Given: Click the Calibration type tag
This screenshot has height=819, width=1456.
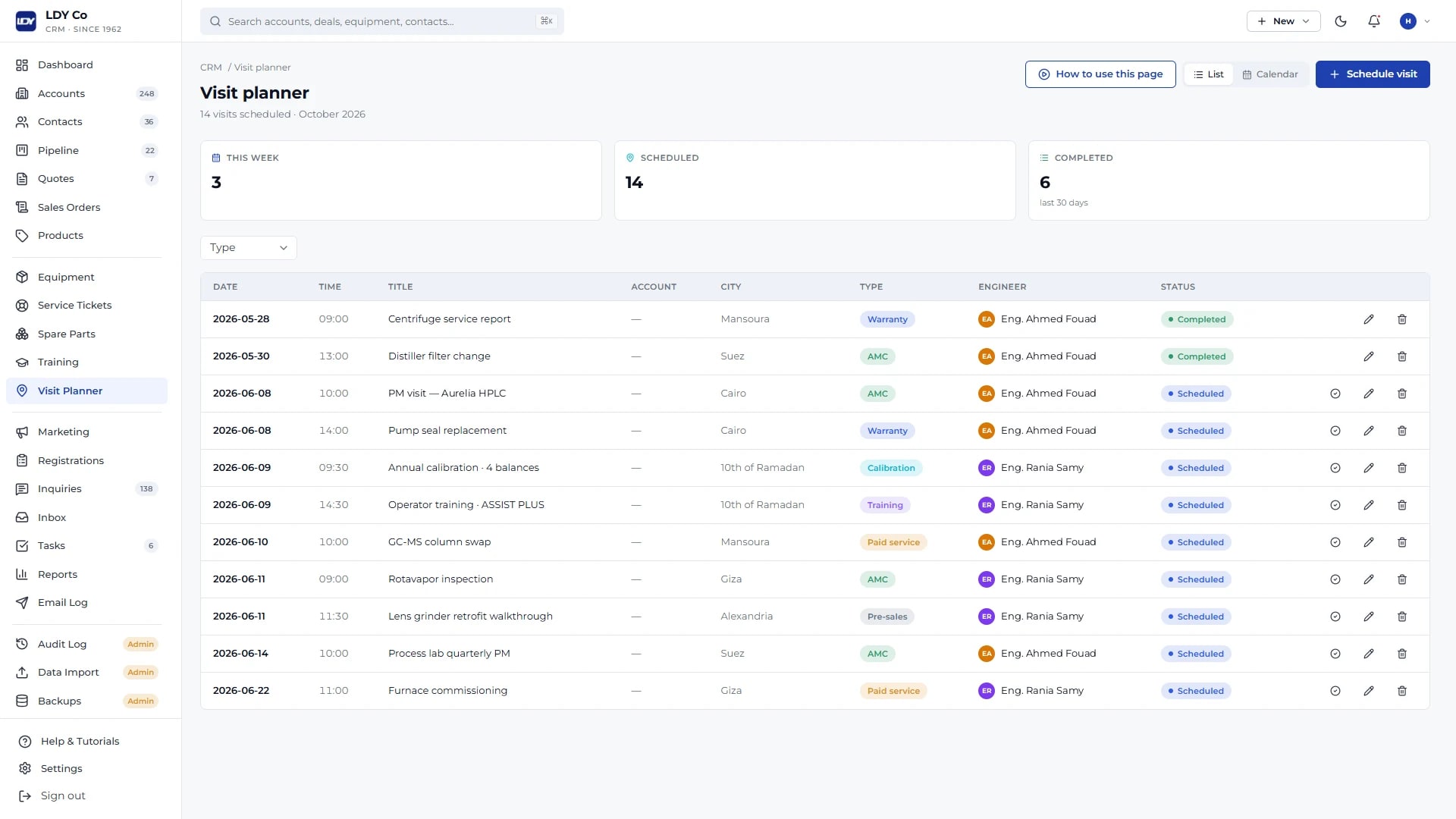Looking at the screenshot, I should (891, 468).
